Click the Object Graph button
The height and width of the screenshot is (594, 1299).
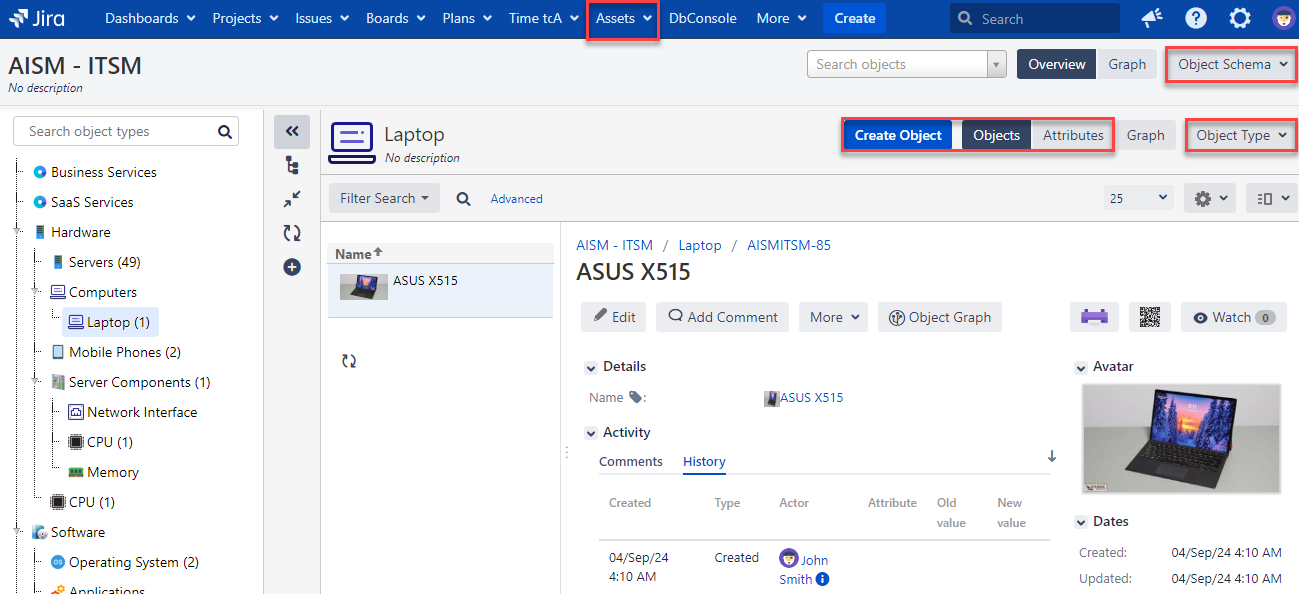pyautogui.click(x=940, y=317)
